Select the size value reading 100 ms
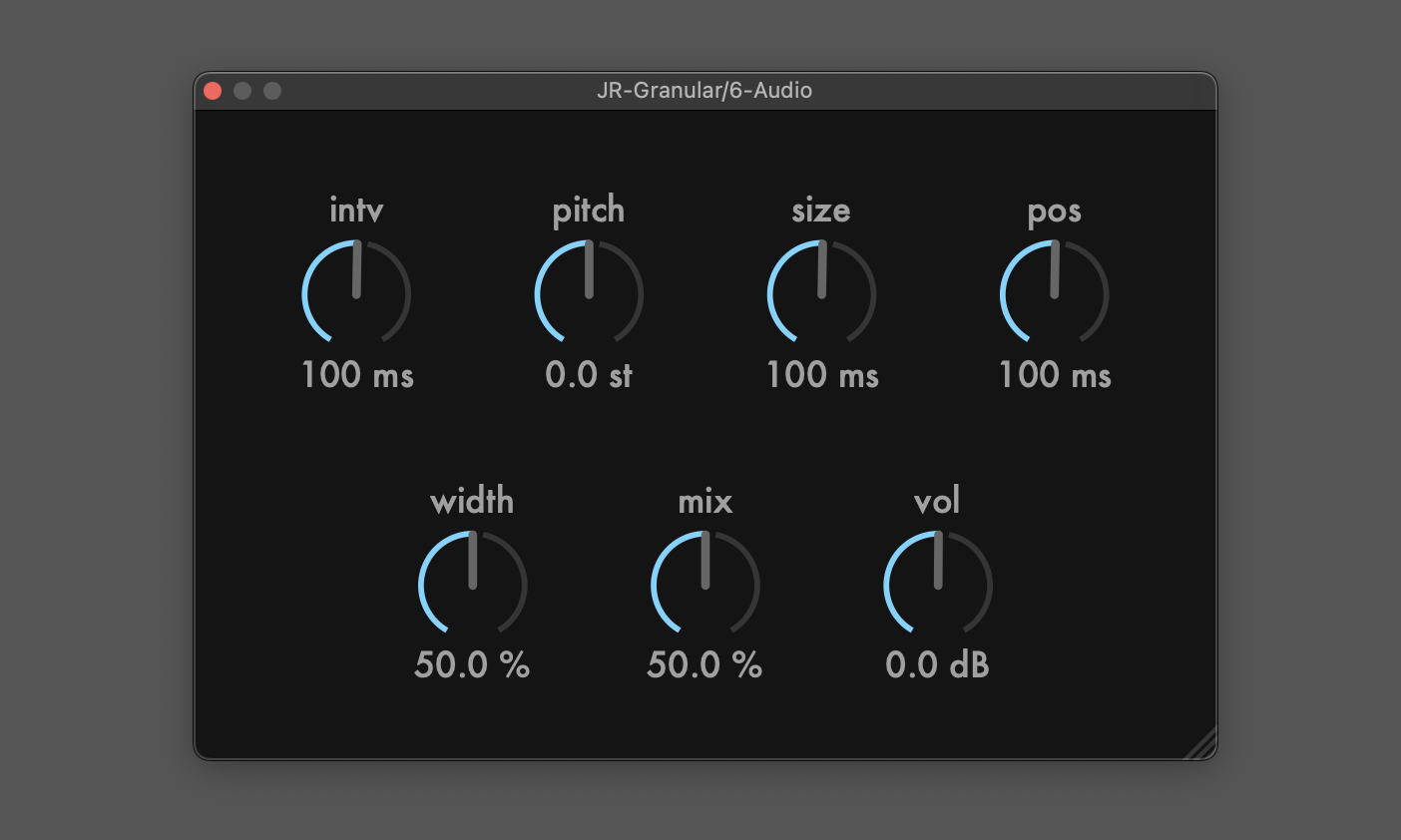 click(821, 375)
